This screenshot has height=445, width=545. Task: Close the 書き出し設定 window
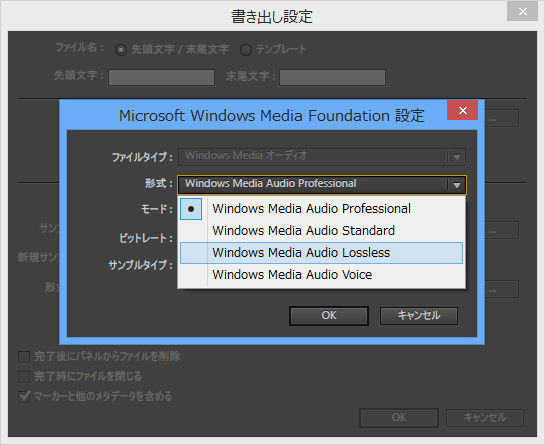pyautogui.click(x=522, y=12)
